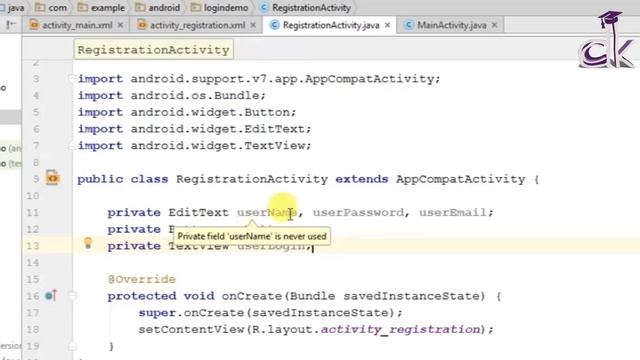Click the java breadcrumb folder
Image resolution: width=640 pixels, height=360 pixels.
click(12, 8)
